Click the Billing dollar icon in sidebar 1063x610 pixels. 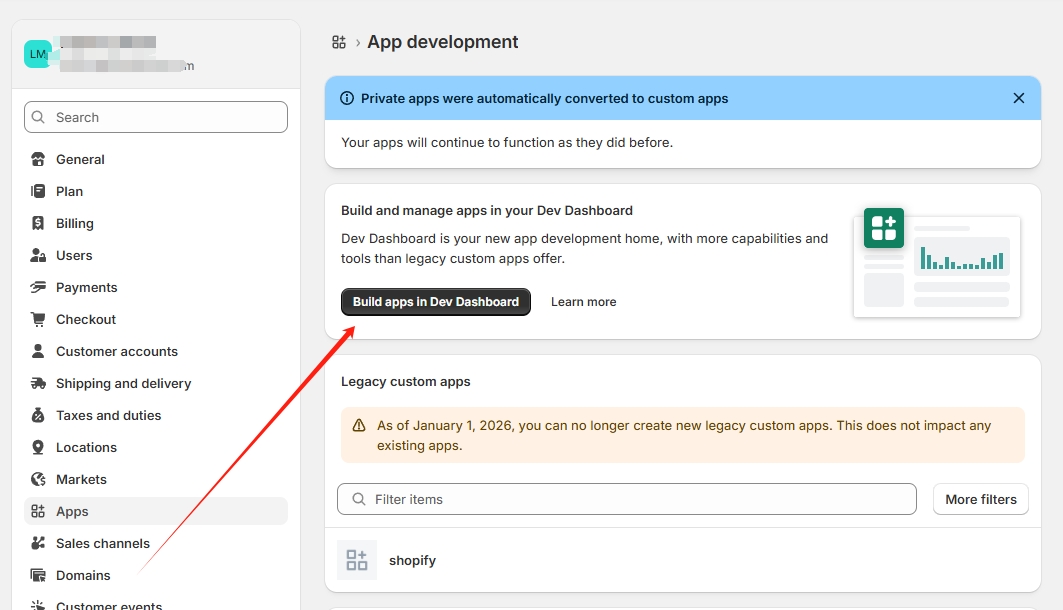(x=38, y=224)
